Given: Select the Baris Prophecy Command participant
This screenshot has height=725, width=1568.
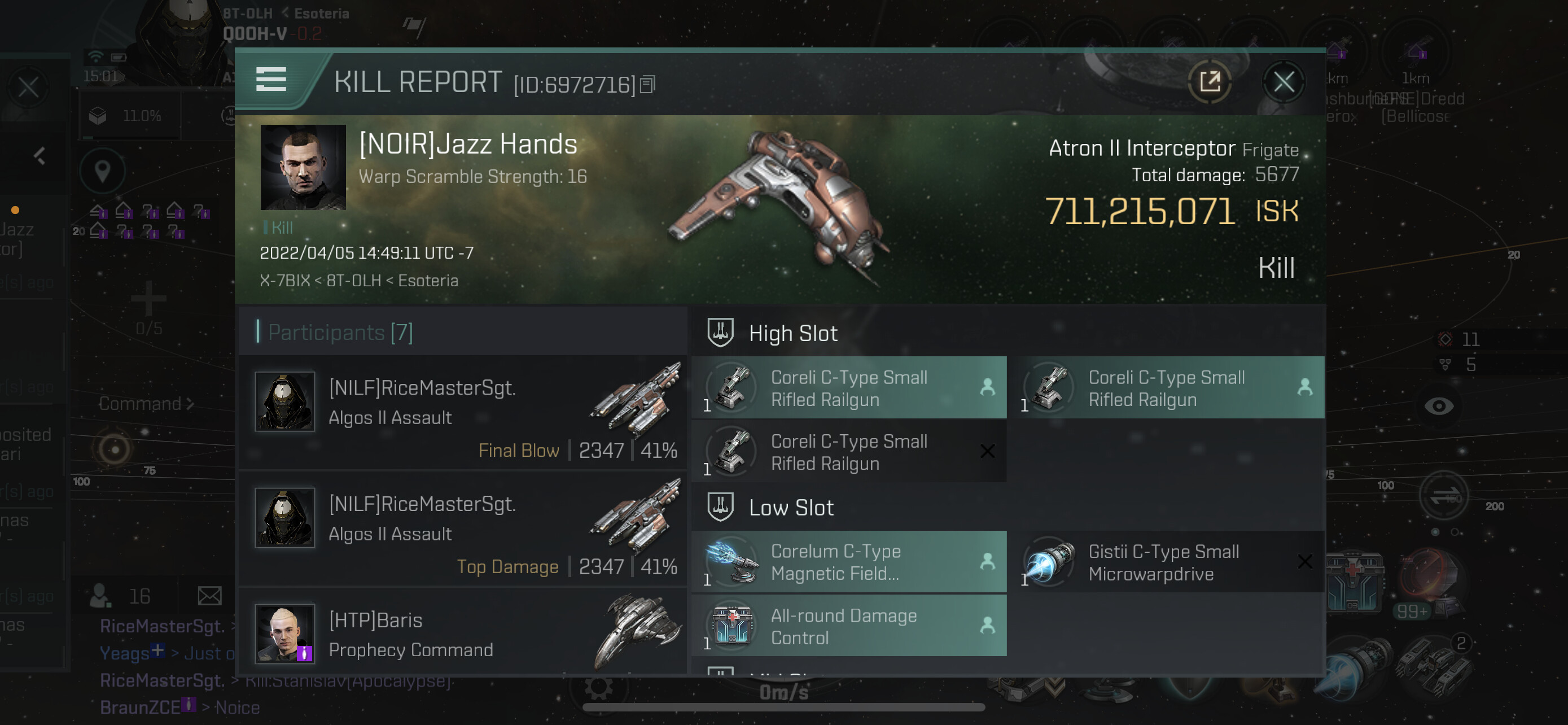Looking at the screenshot, I should [x=464, y=634].
